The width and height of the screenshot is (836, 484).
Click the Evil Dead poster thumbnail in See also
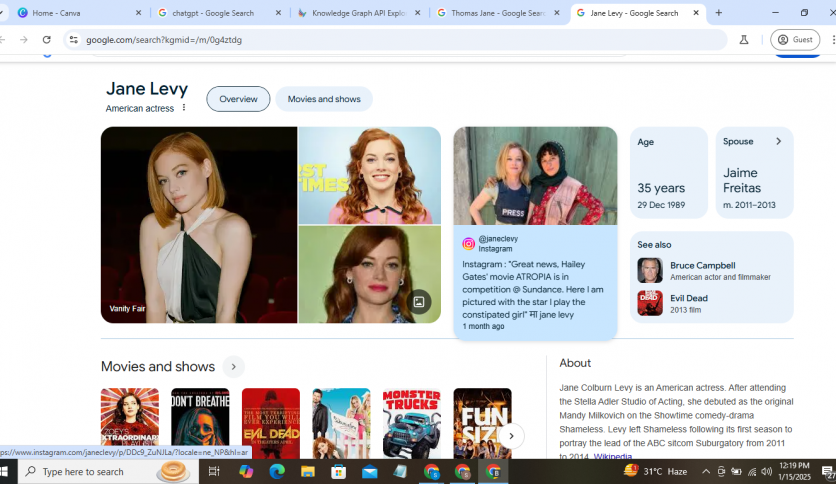coord(650,303)
